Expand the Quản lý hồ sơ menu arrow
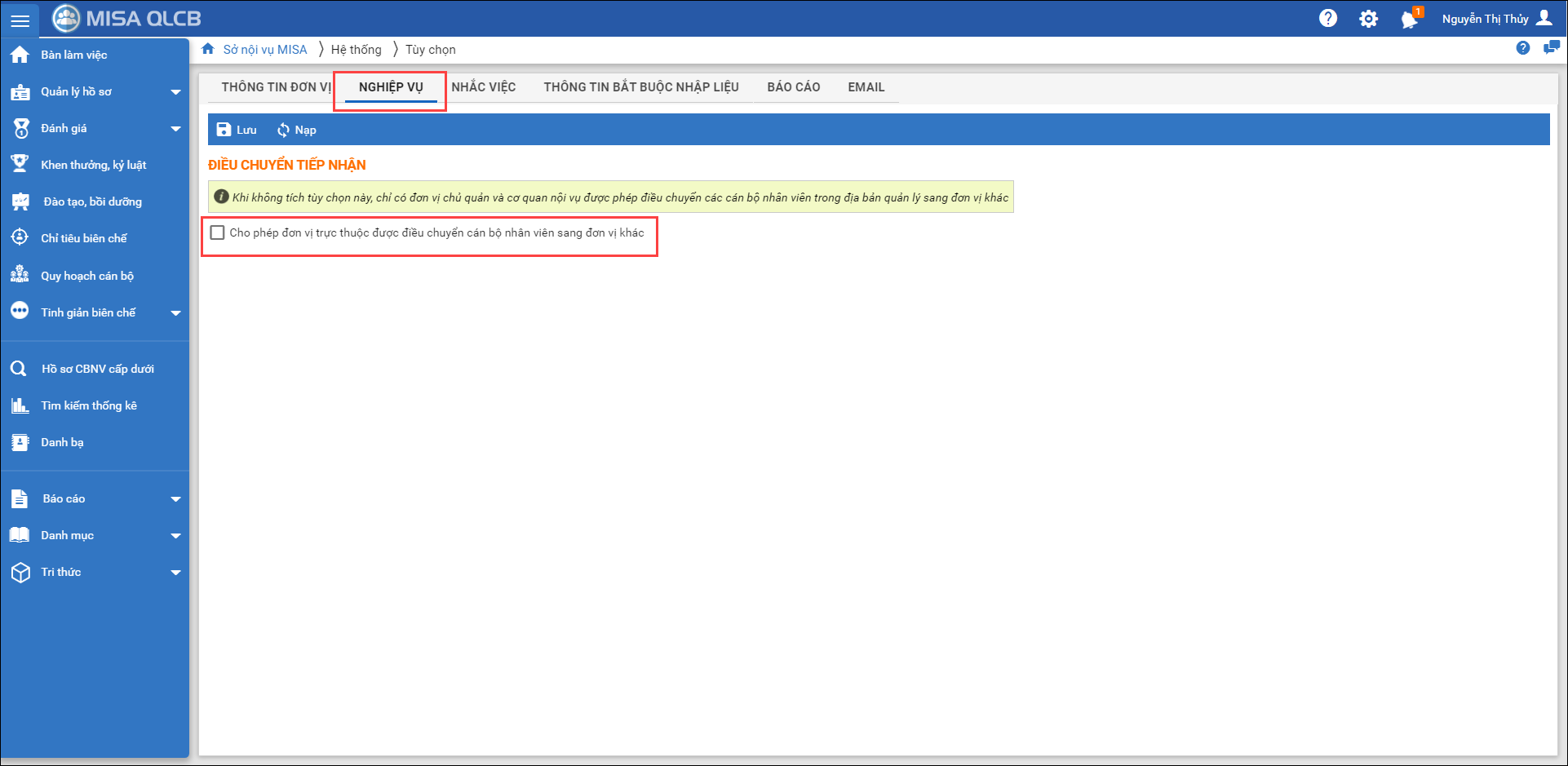Image resolution: width=1568 pixels, height=766 pixels. (175, 92)
